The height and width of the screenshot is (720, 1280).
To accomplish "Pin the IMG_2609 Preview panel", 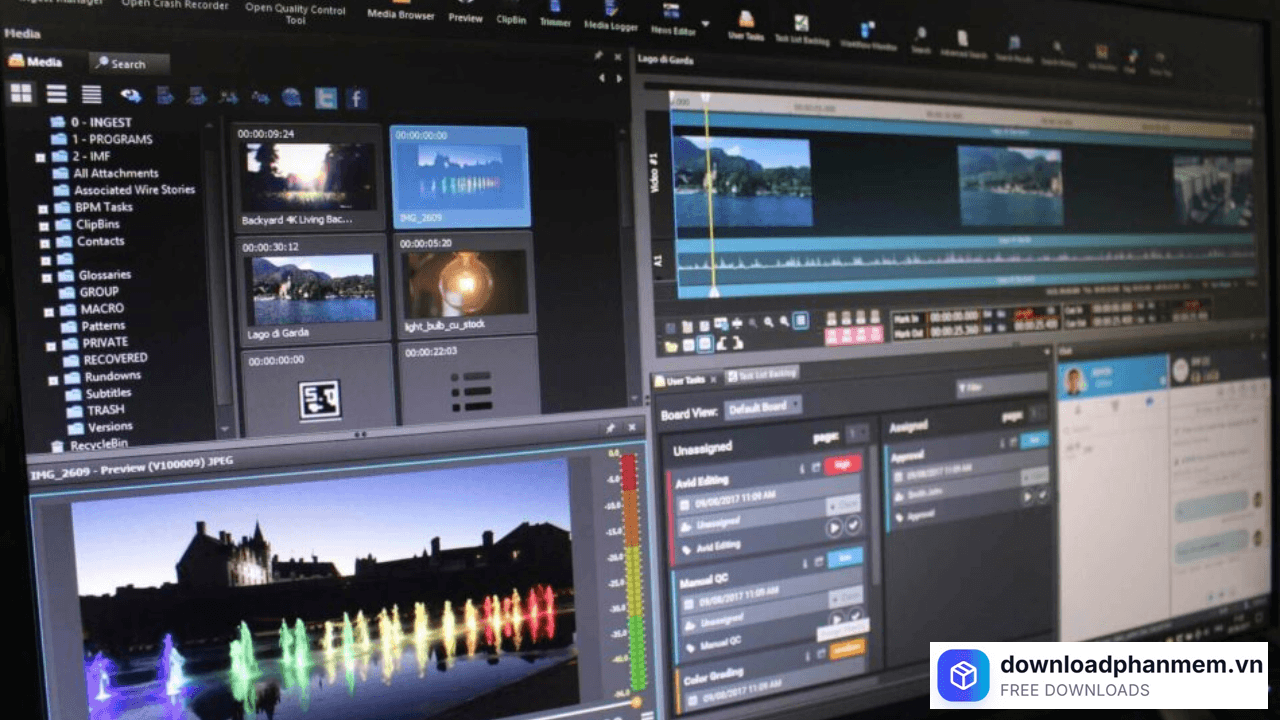I will click(x=610, y=428).
